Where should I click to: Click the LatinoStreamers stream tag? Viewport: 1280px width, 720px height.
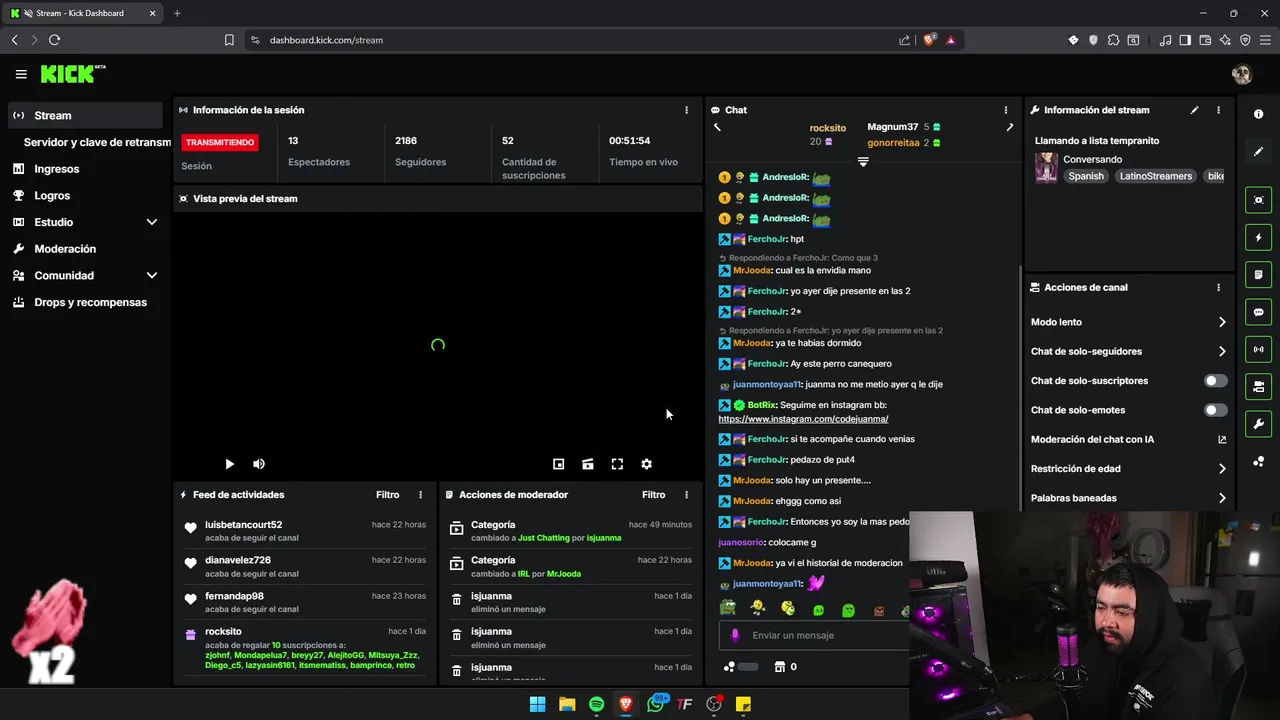[x=1155, y=176]
